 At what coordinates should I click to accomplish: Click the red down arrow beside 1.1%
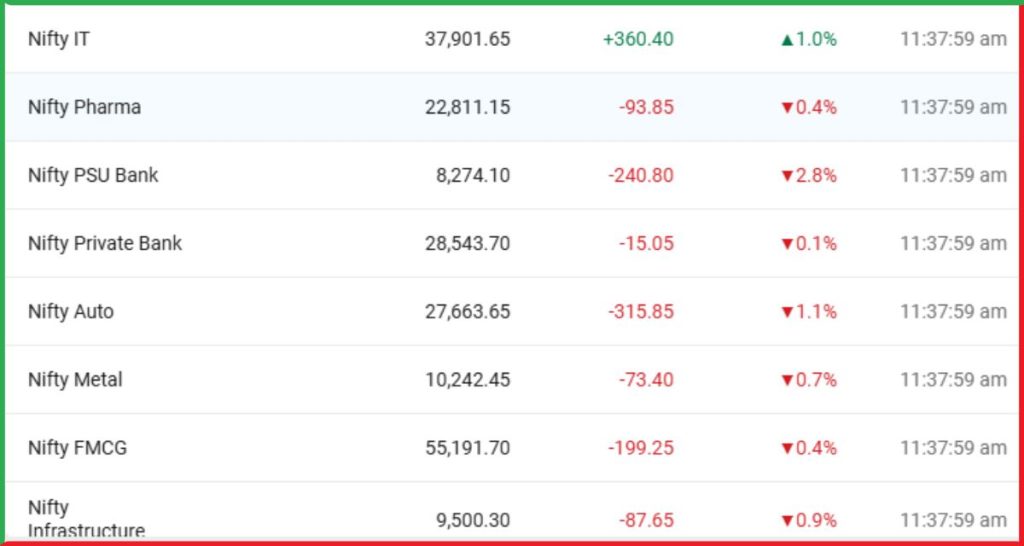tap(786, 312)
